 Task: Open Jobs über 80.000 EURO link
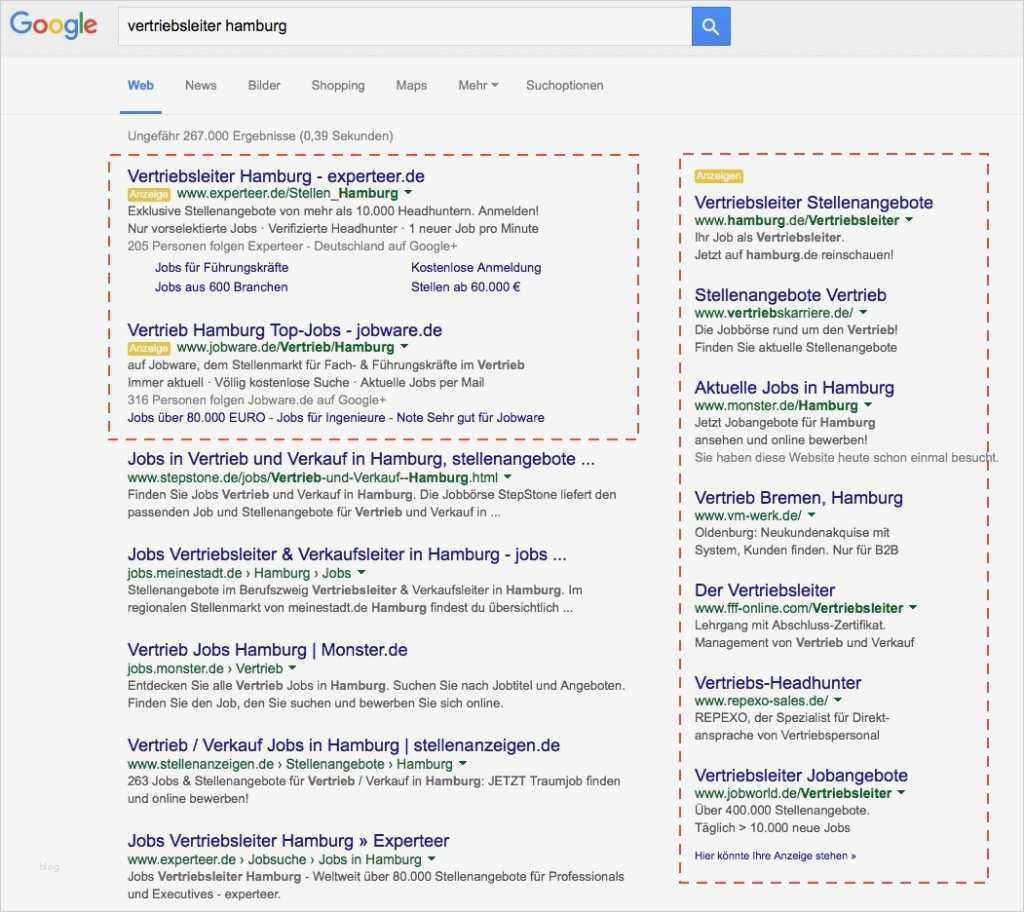click(197, 417)
